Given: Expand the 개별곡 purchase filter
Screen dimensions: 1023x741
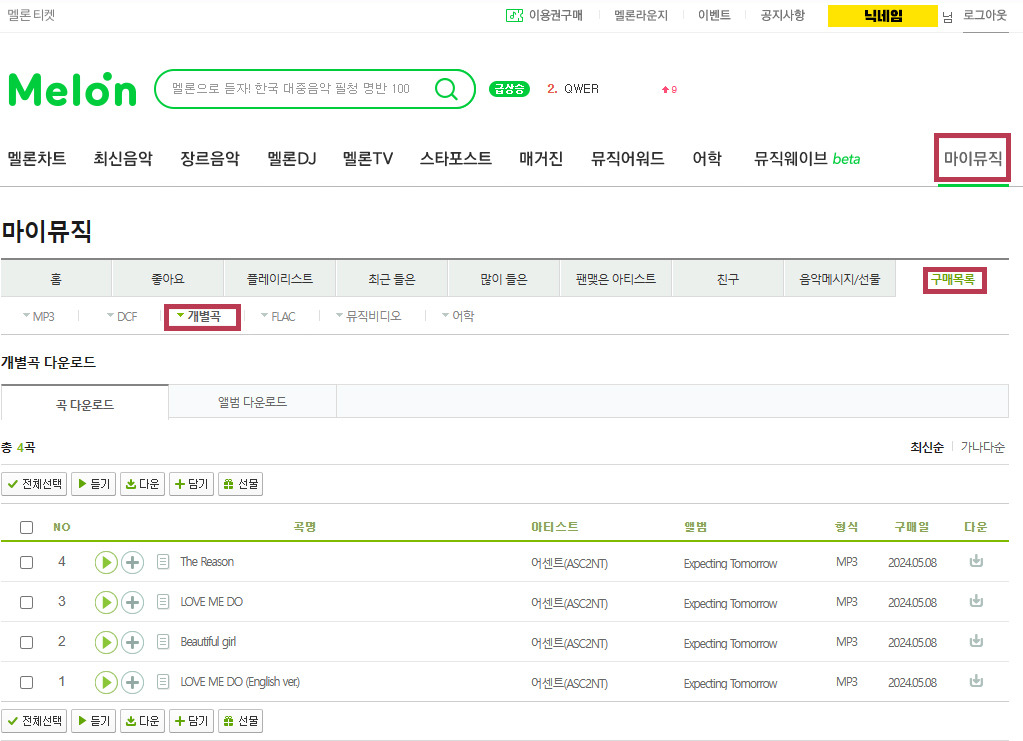Looking at the screenshot, I should pyautogui.click(x=199, y=316).
